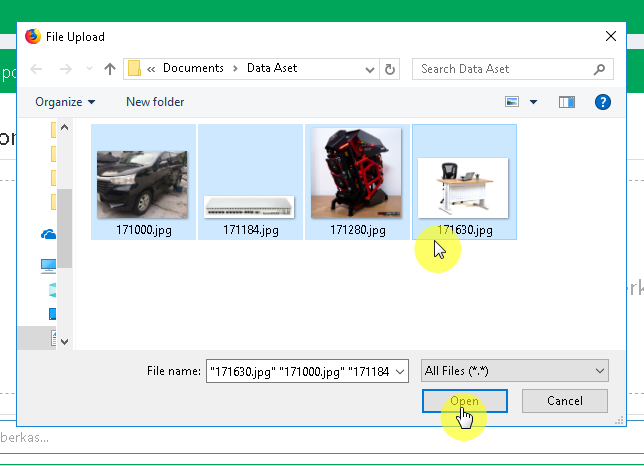Select This PC in the navigation pane

48,265
